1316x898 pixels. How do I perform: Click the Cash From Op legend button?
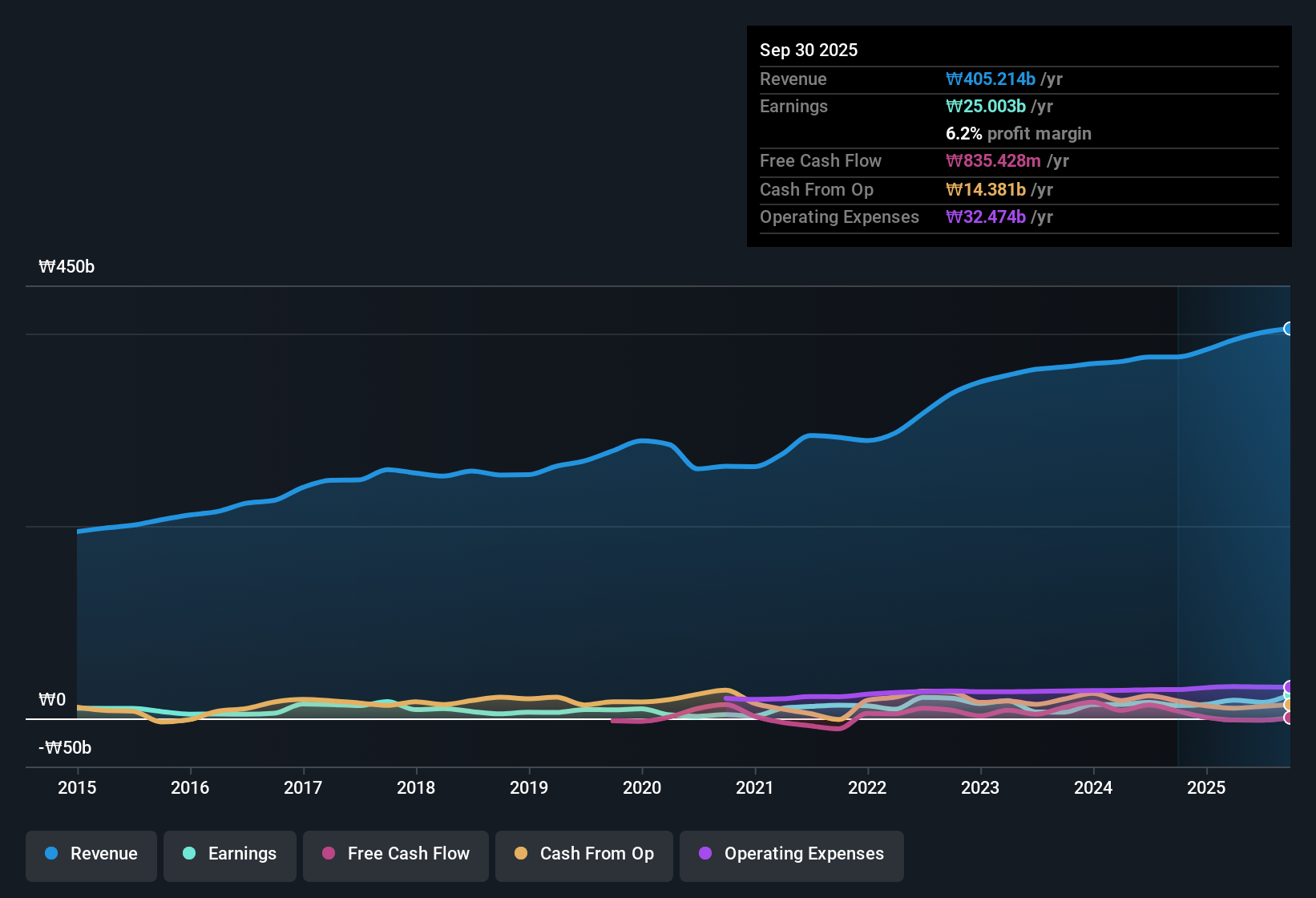(583, 854)
